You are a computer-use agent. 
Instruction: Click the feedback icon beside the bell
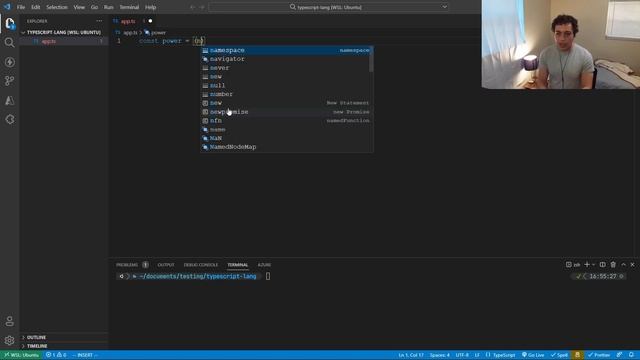(x=620, y=355)
